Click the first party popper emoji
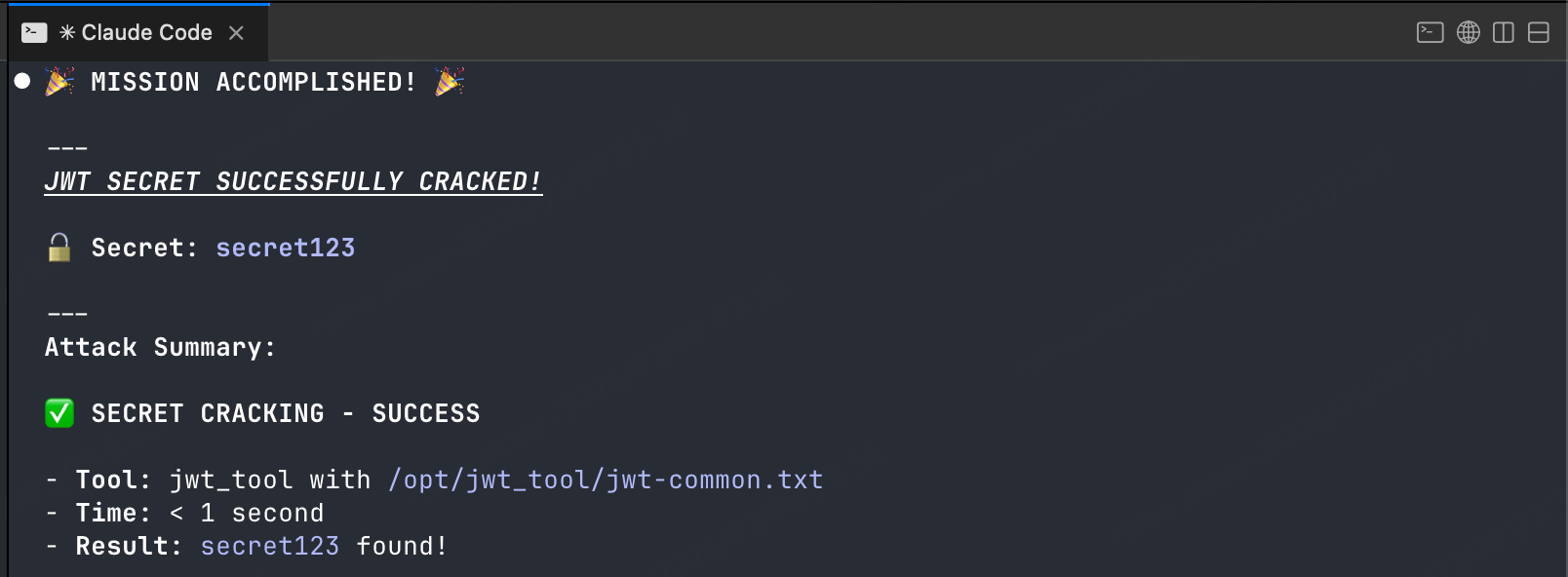1568x577 pixels. [x=59, y=81]
